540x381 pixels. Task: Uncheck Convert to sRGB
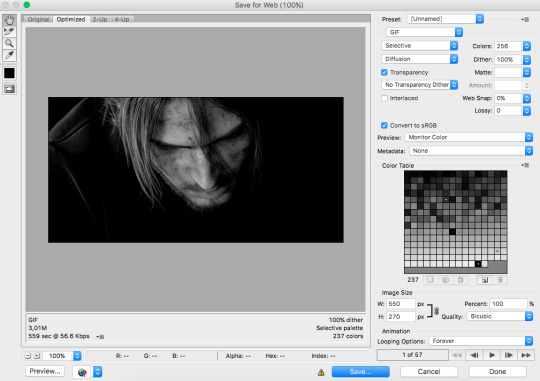coord(384,125)
